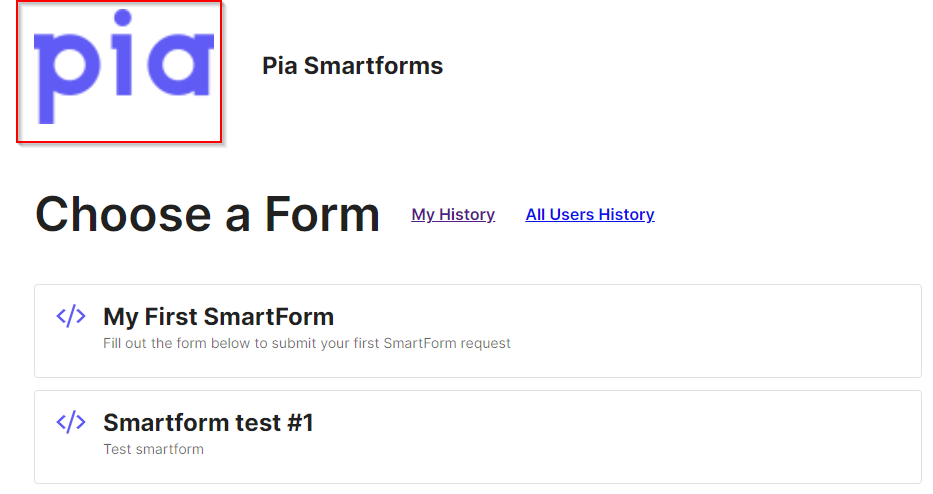Click code icon beside Smartform test #1
Image resolution: width=933 pixels, height=494 pixels.
click(71, 422)
